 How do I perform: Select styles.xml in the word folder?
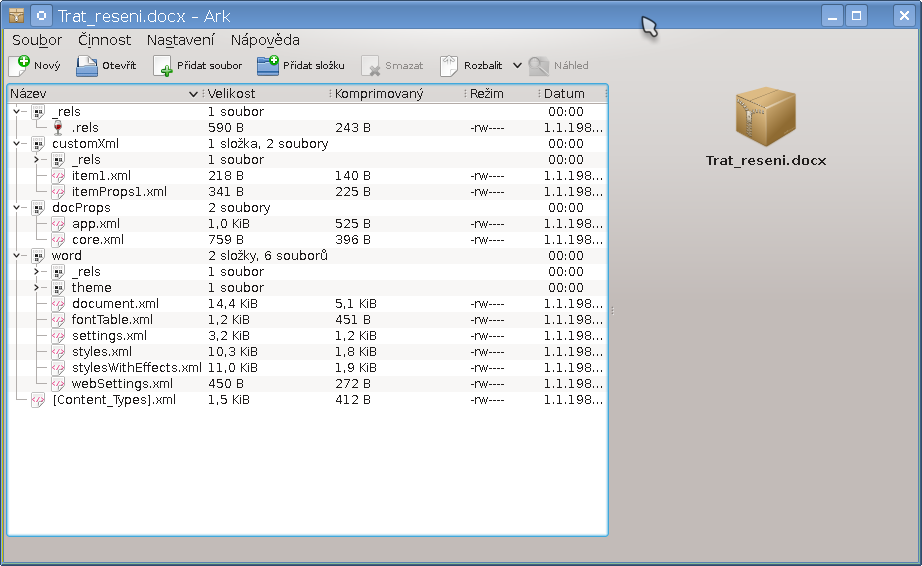point(102,352)
